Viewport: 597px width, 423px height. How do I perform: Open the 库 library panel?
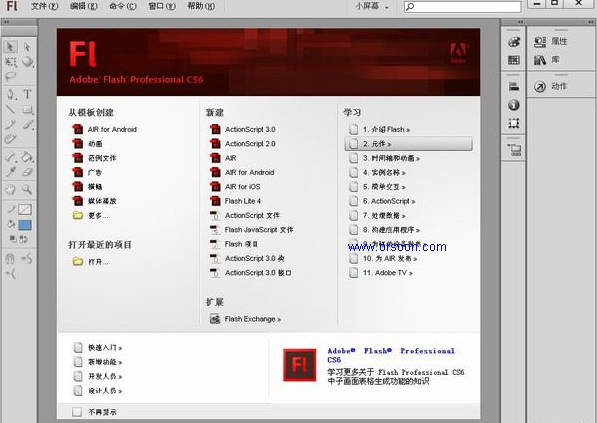(546, 60)
